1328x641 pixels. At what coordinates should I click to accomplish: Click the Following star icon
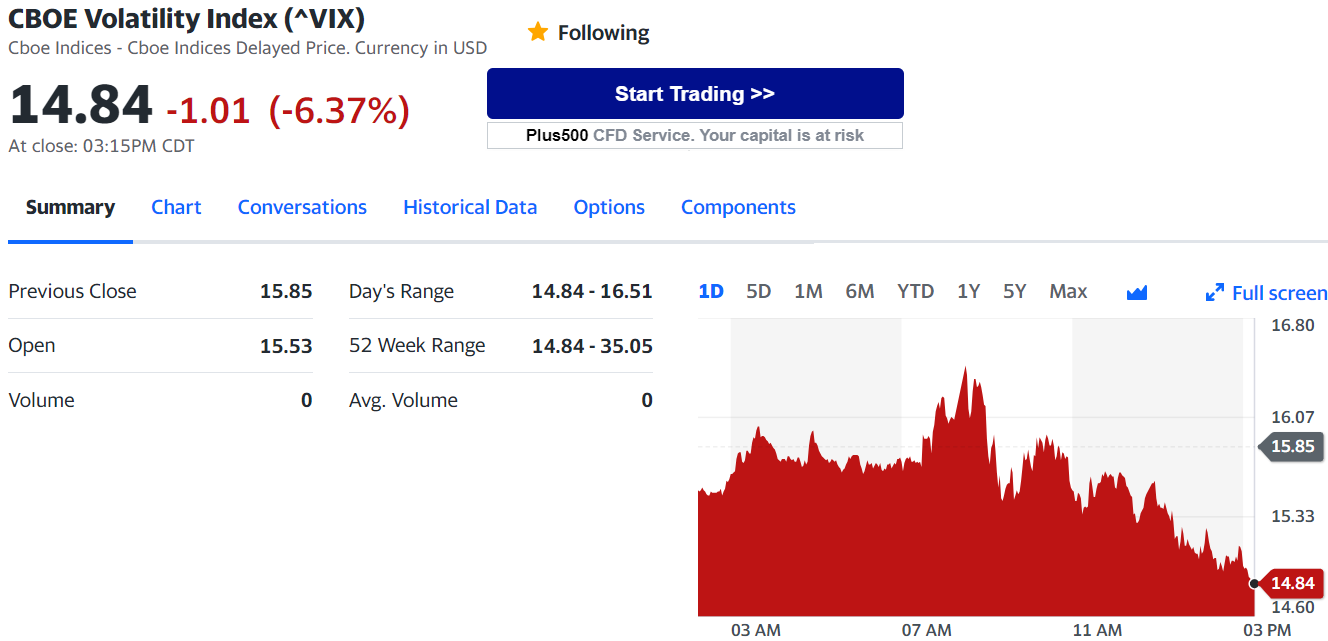tap(538, 32)
